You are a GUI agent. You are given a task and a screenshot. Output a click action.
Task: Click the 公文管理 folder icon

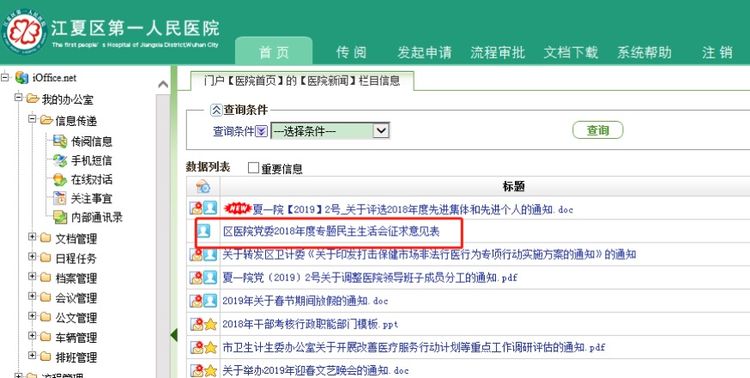pyautogui.click(x=45, y=317)
